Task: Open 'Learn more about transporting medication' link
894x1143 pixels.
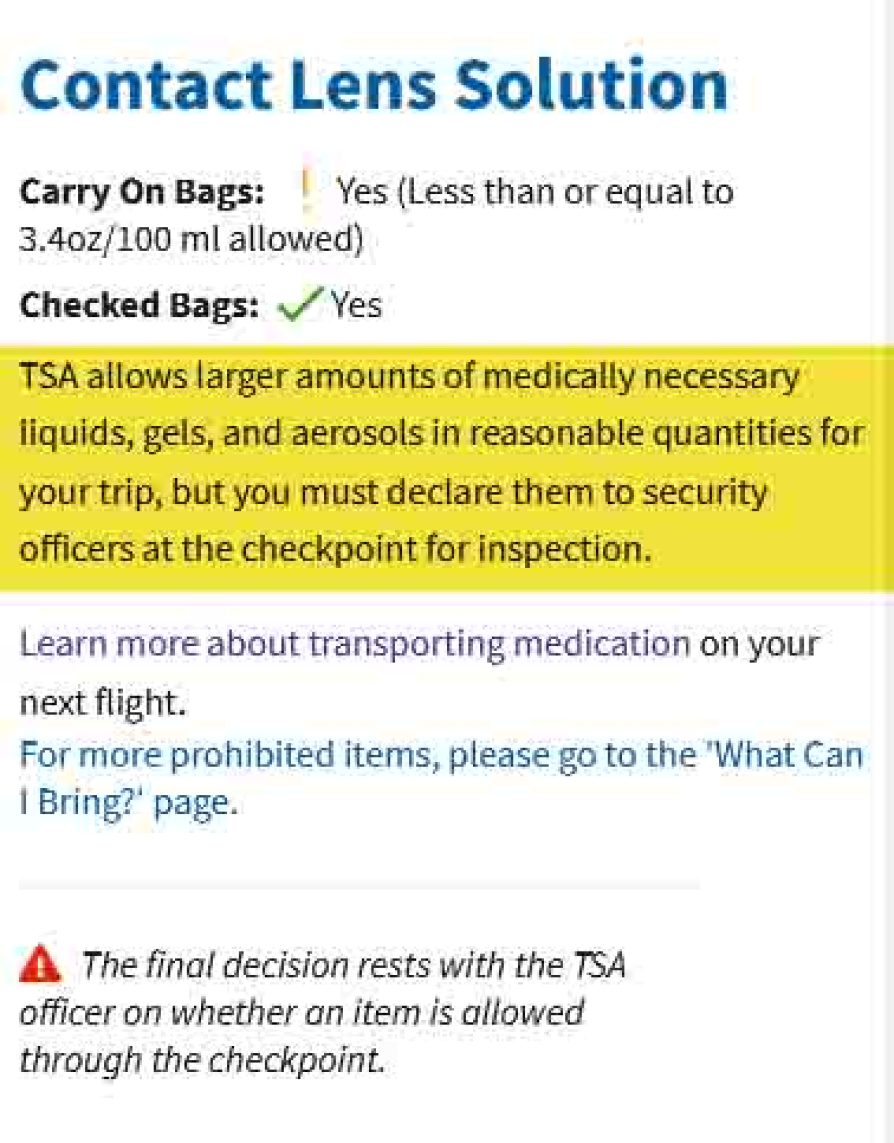Action: [x=354, y=644]
